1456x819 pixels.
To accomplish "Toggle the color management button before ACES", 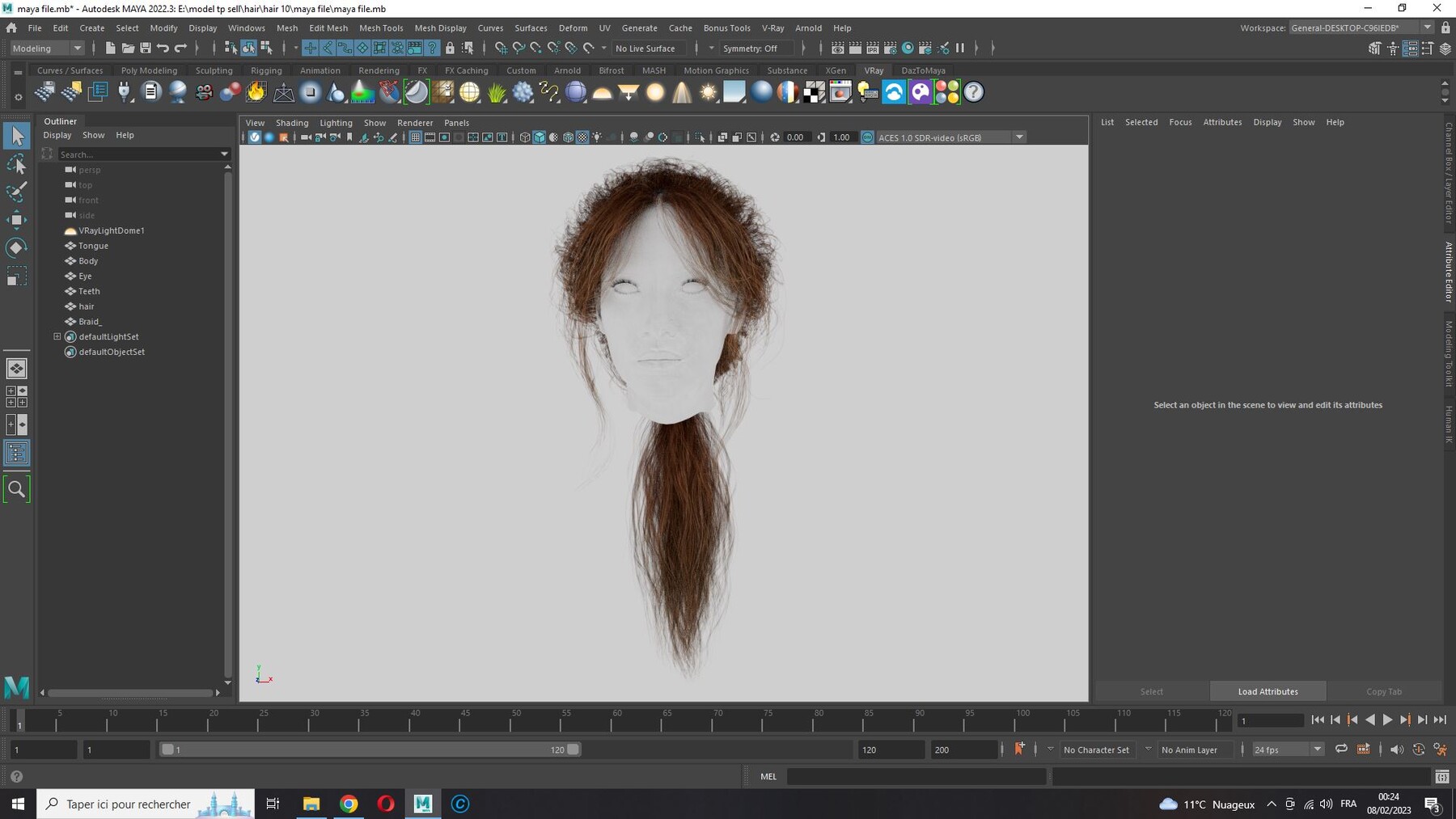I will 867,137.
